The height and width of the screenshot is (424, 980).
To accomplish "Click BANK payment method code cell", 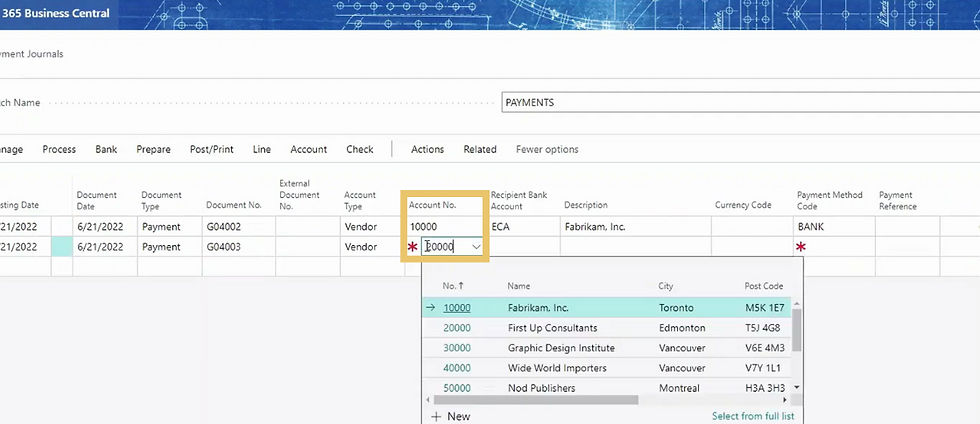I will point(834,226).
